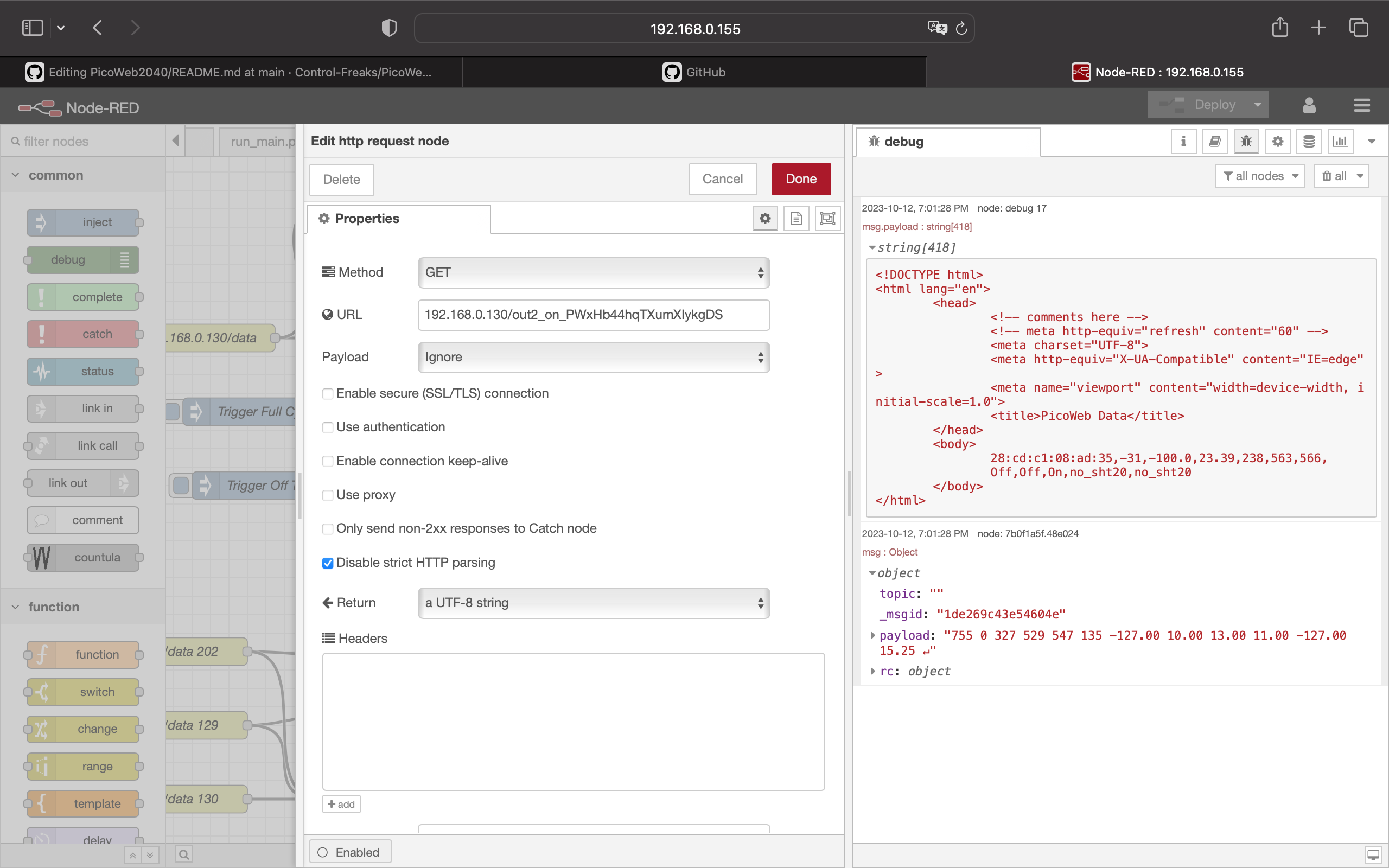
Task: Open the Help sidebar book icon
Action: point(1214,141)
